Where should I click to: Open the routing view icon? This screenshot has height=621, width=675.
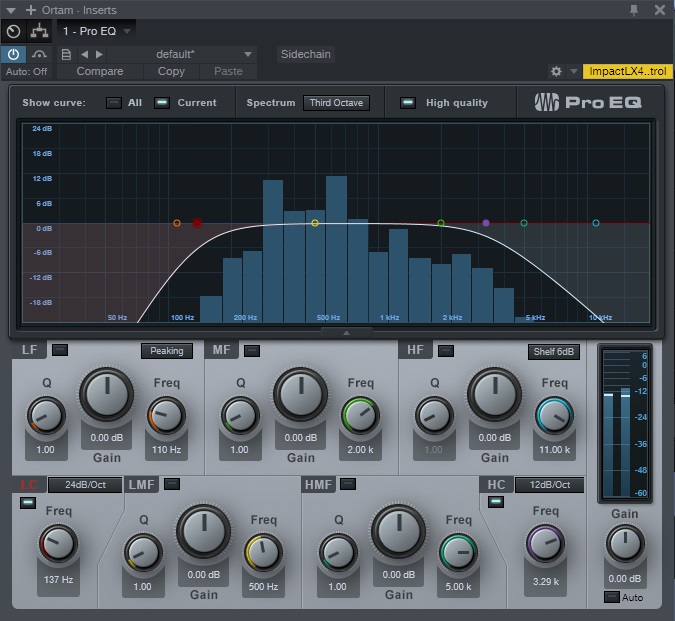[x=39, y=31]
